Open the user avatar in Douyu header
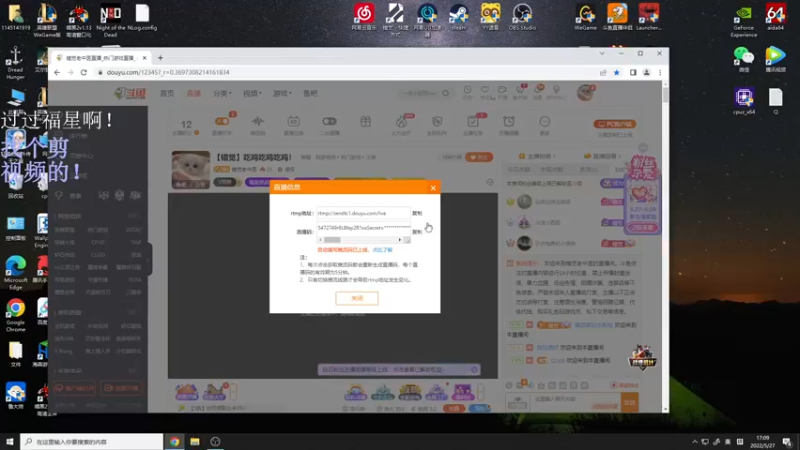The image size is (800, 450). (585, 92)
